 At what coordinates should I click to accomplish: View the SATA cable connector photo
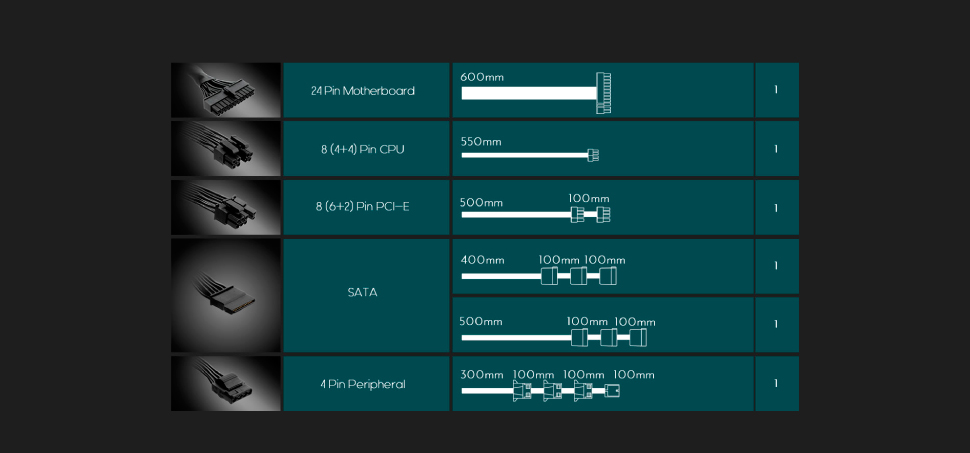point(225,295)
